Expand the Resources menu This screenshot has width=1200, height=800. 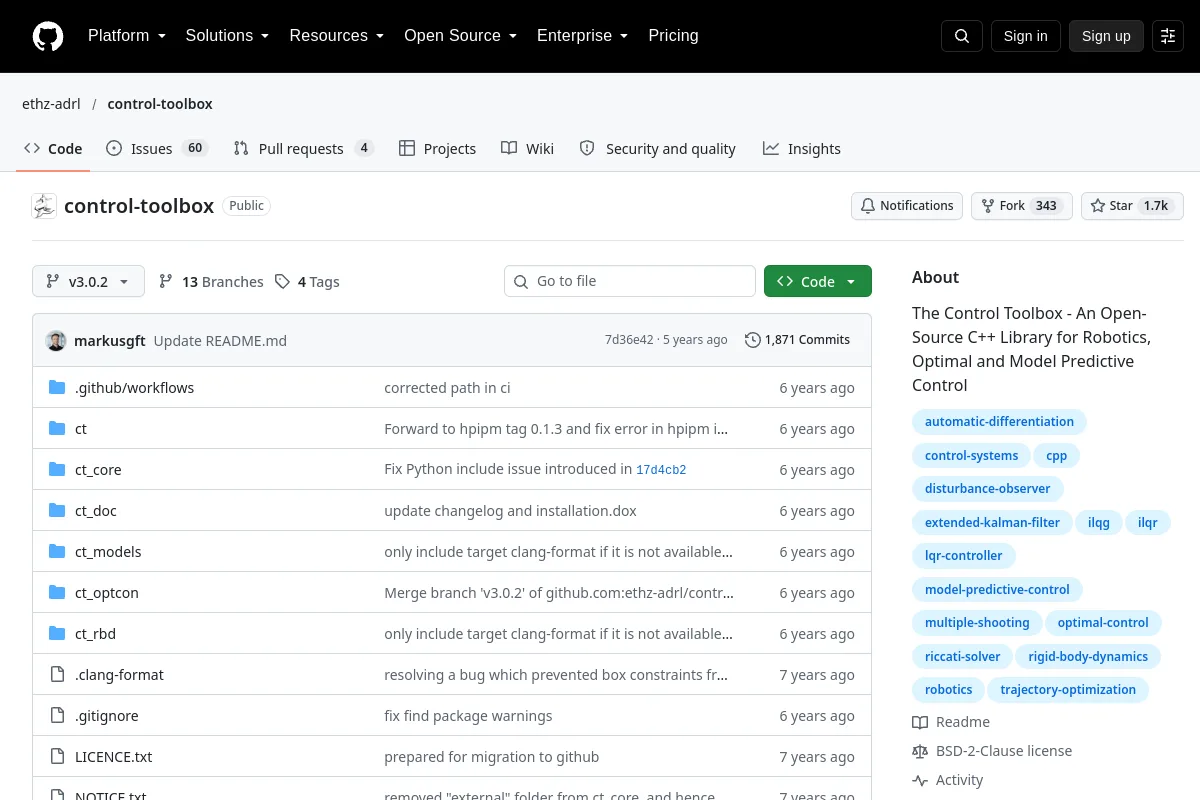point(337,36)
